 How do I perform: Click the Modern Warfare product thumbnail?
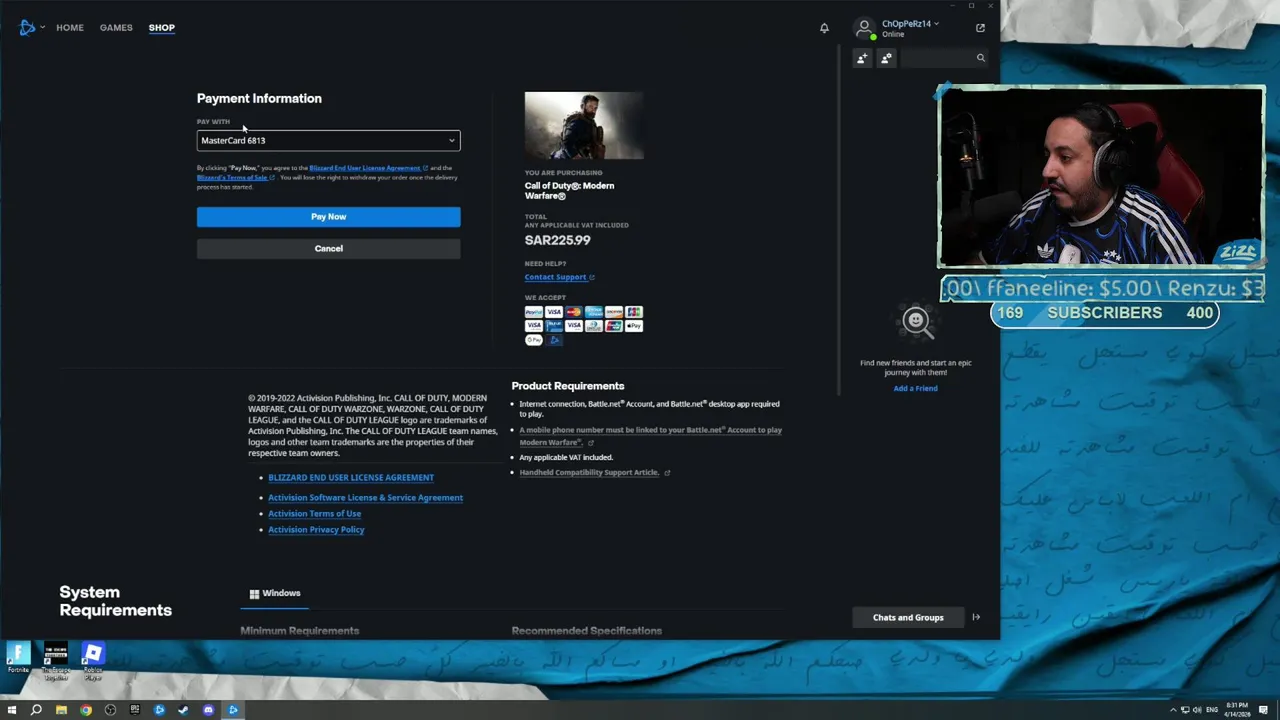point(584,125)
